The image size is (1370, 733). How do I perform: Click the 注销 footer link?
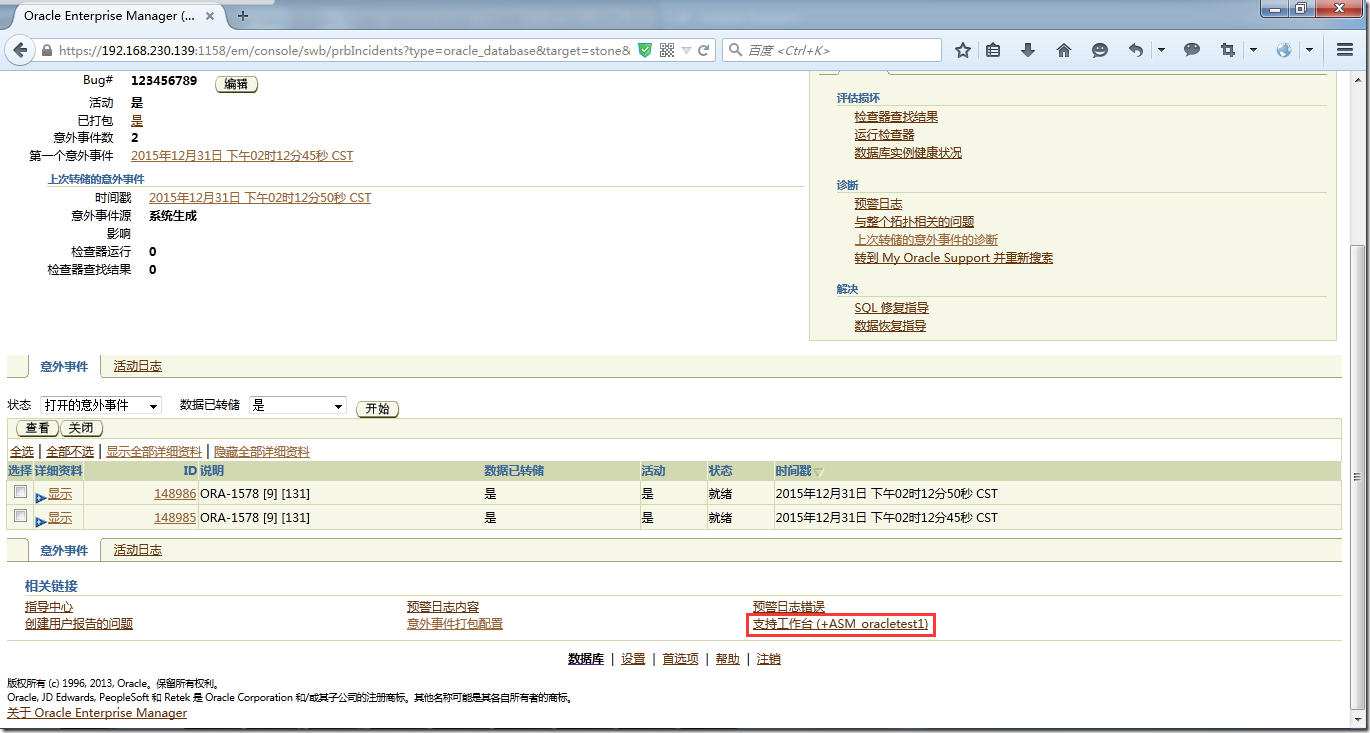[768, 659]
